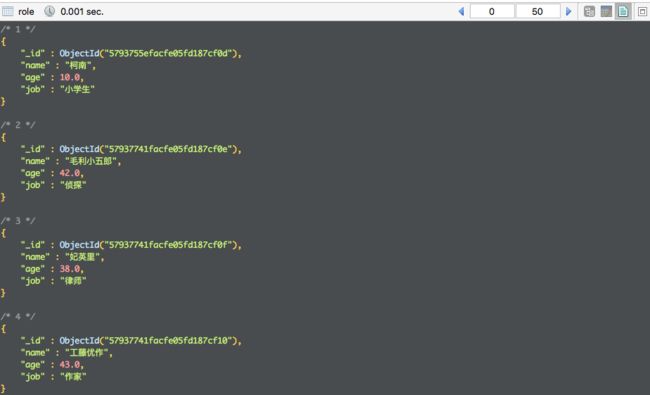Click the "job" key in document 4
This screenshot has width=650, height=395.
(x=33, y=377)
